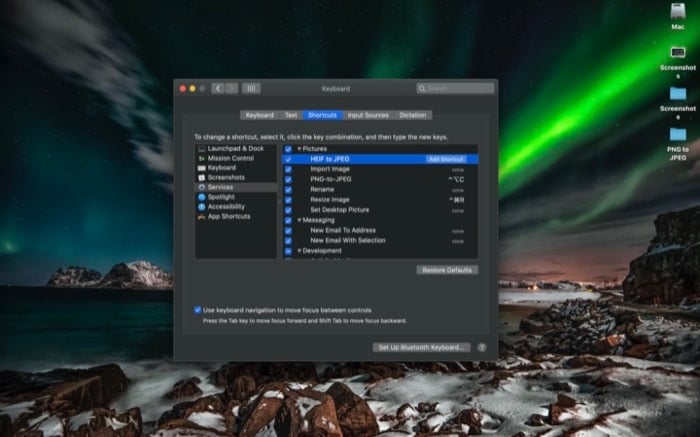Image resolution: width=700 pixels, height=437 pixels.
Task: Show all preferences grid button
Action: (251, 88)
